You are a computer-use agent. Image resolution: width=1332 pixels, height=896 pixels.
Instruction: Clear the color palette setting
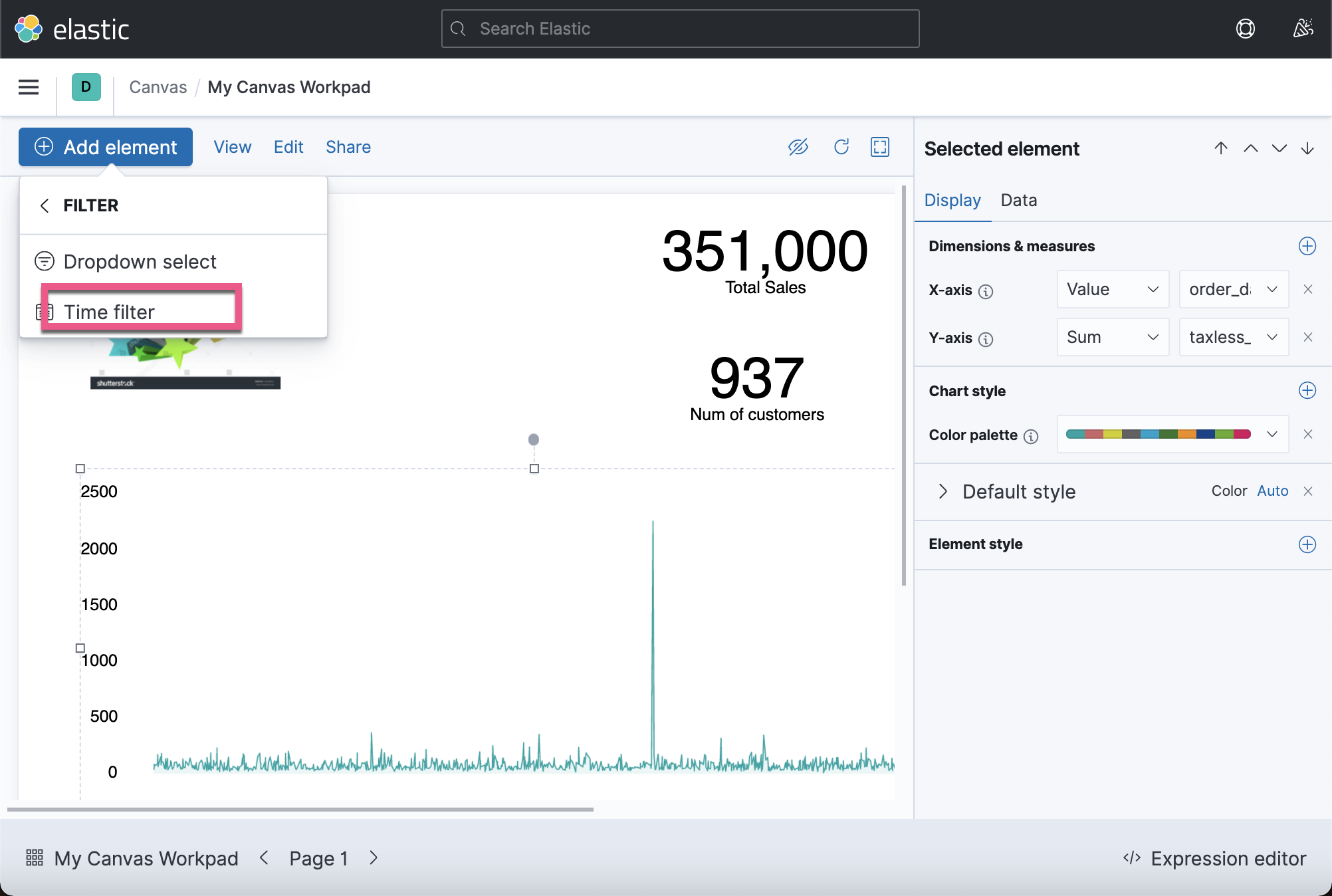tap(1308, 434)
